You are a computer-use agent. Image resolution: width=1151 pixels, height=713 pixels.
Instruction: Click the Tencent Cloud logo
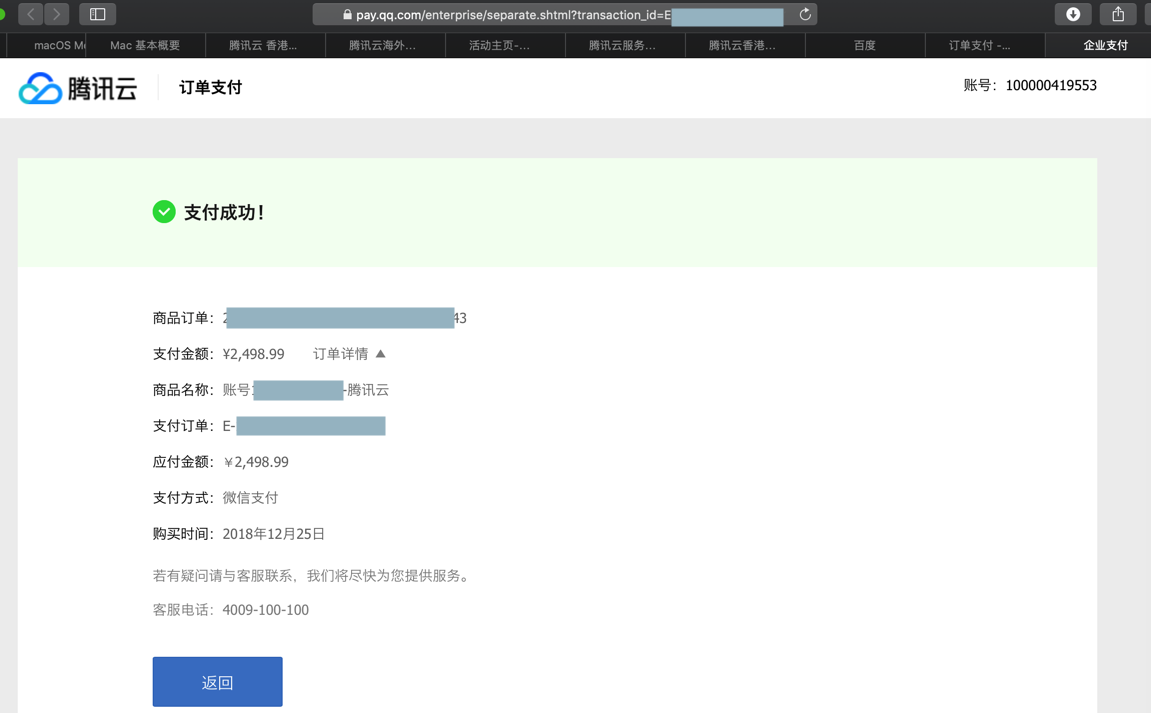pyautogui.click(x=78, y=88)
